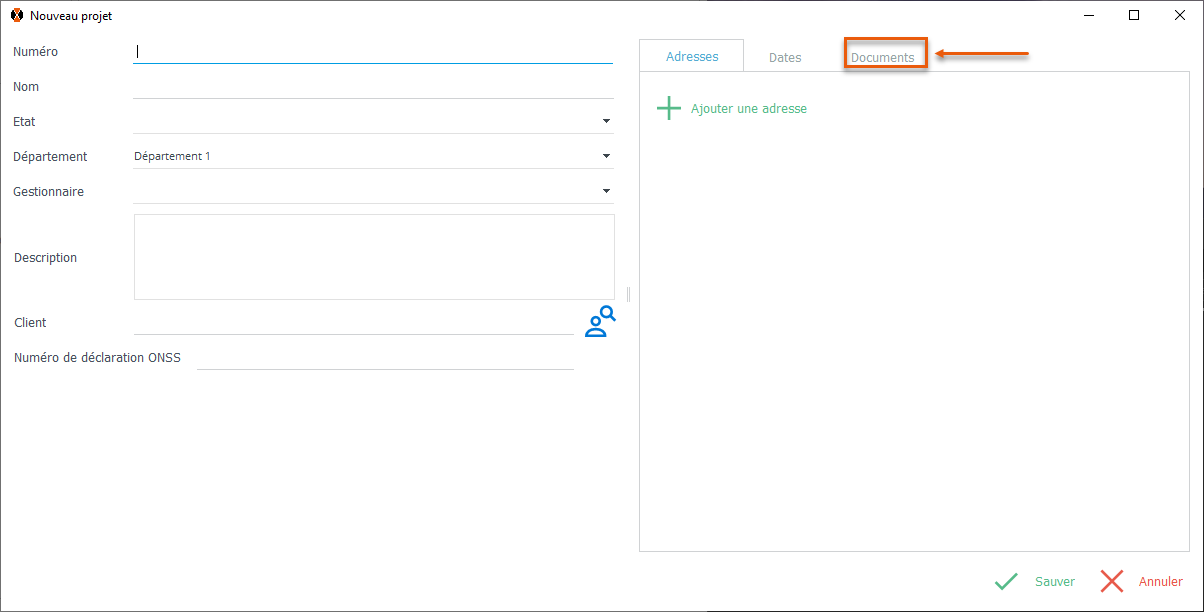Switch to the Adresses tab
The width and height of the screenshot is (1204, 612).
point(692,57)
